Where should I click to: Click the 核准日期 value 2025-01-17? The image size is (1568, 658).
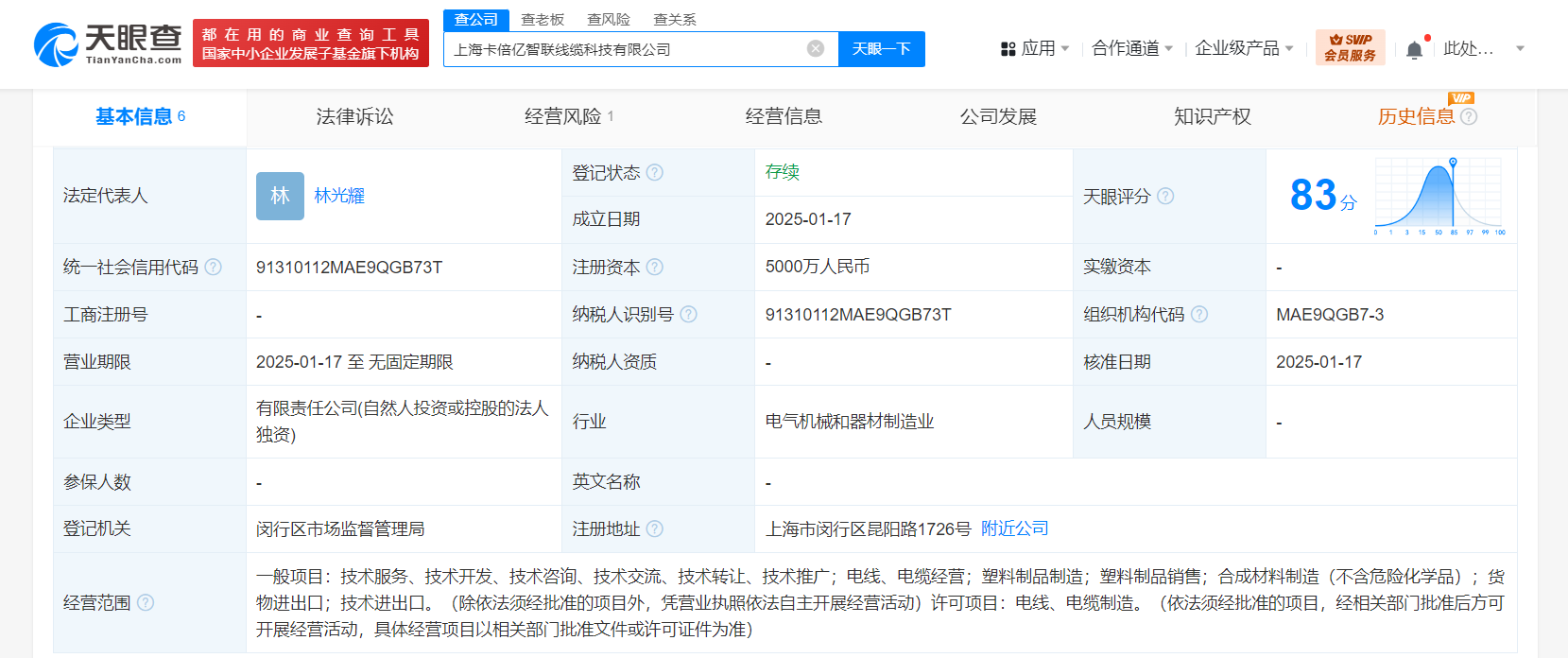[x=1318, y=362]
